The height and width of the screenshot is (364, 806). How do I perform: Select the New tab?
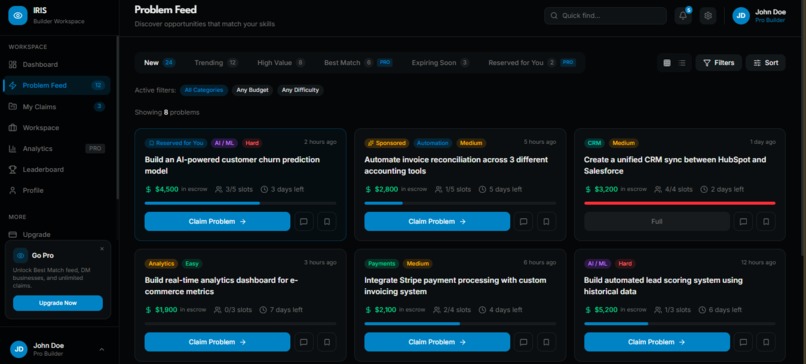[x=159, y=63]
